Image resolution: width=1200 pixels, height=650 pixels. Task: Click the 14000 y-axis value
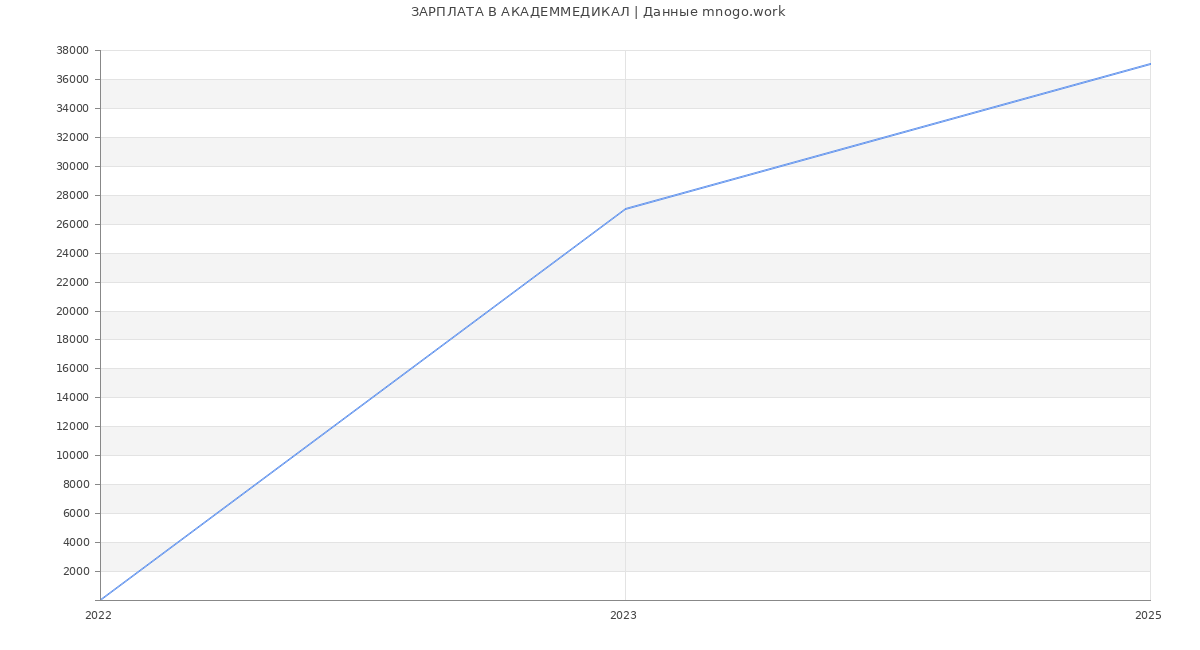(72, 398)
